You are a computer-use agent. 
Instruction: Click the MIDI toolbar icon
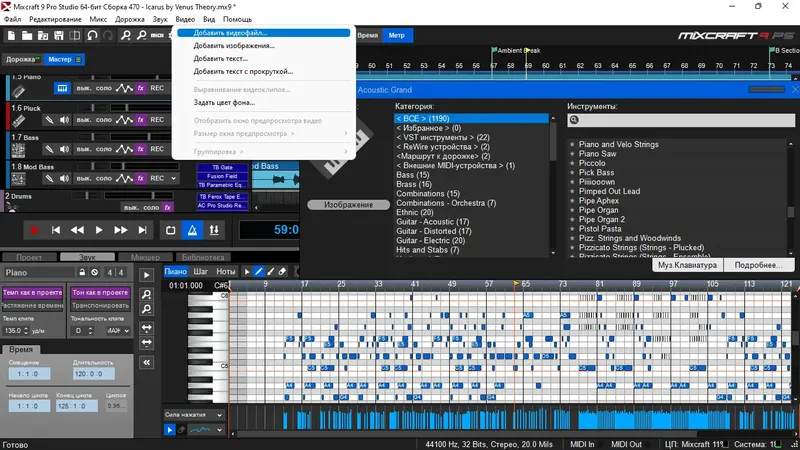pos(157,35)
